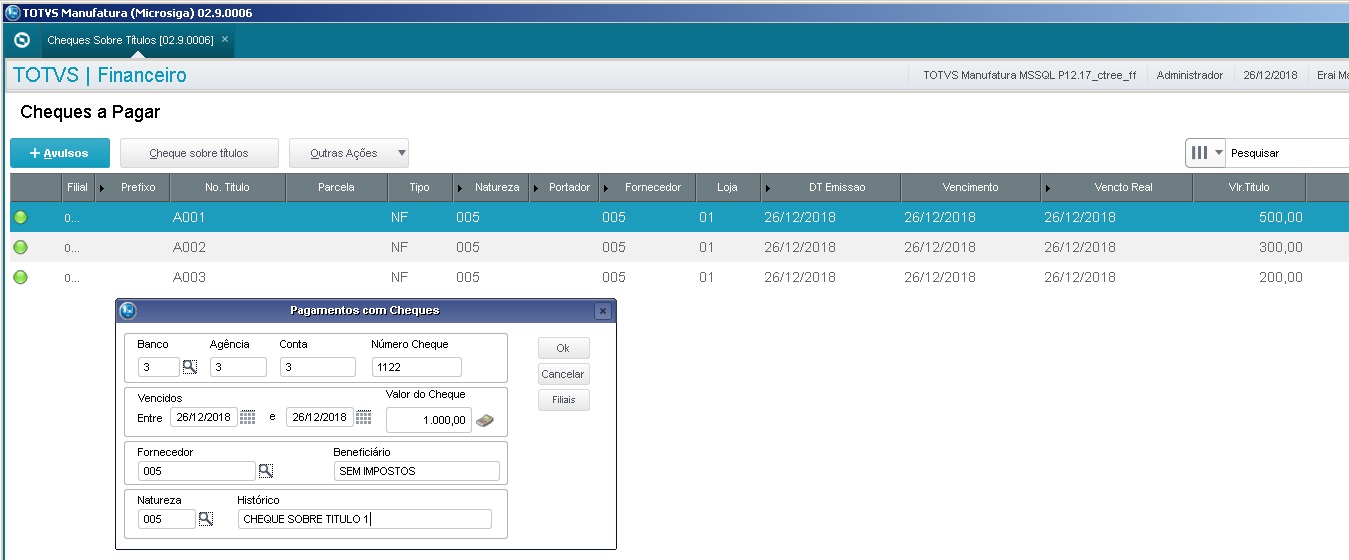
Task: Click the Tipo column header
Action: pyautogui.click(x=419, y=187)
